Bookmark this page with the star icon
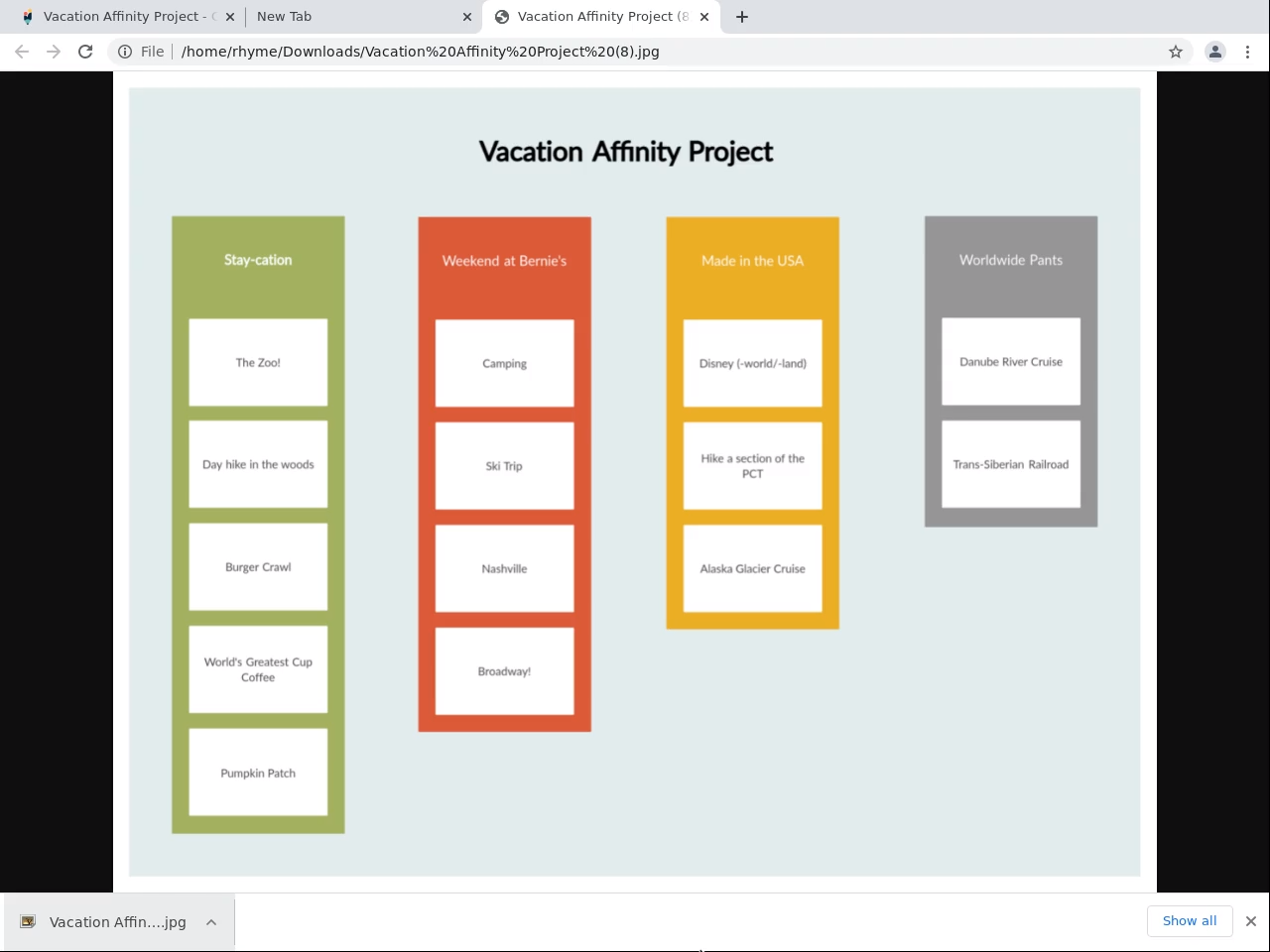1270x952 pixels. pos(1176,52)
